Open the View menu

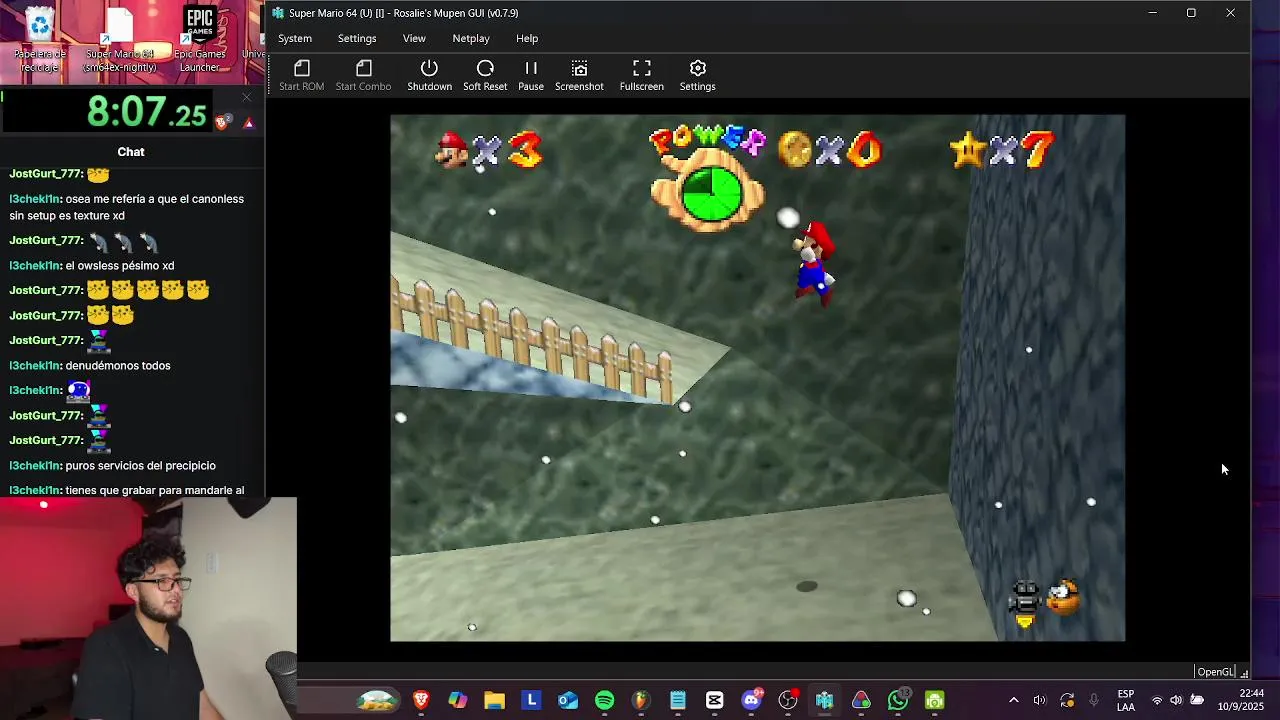click(414, 38)
